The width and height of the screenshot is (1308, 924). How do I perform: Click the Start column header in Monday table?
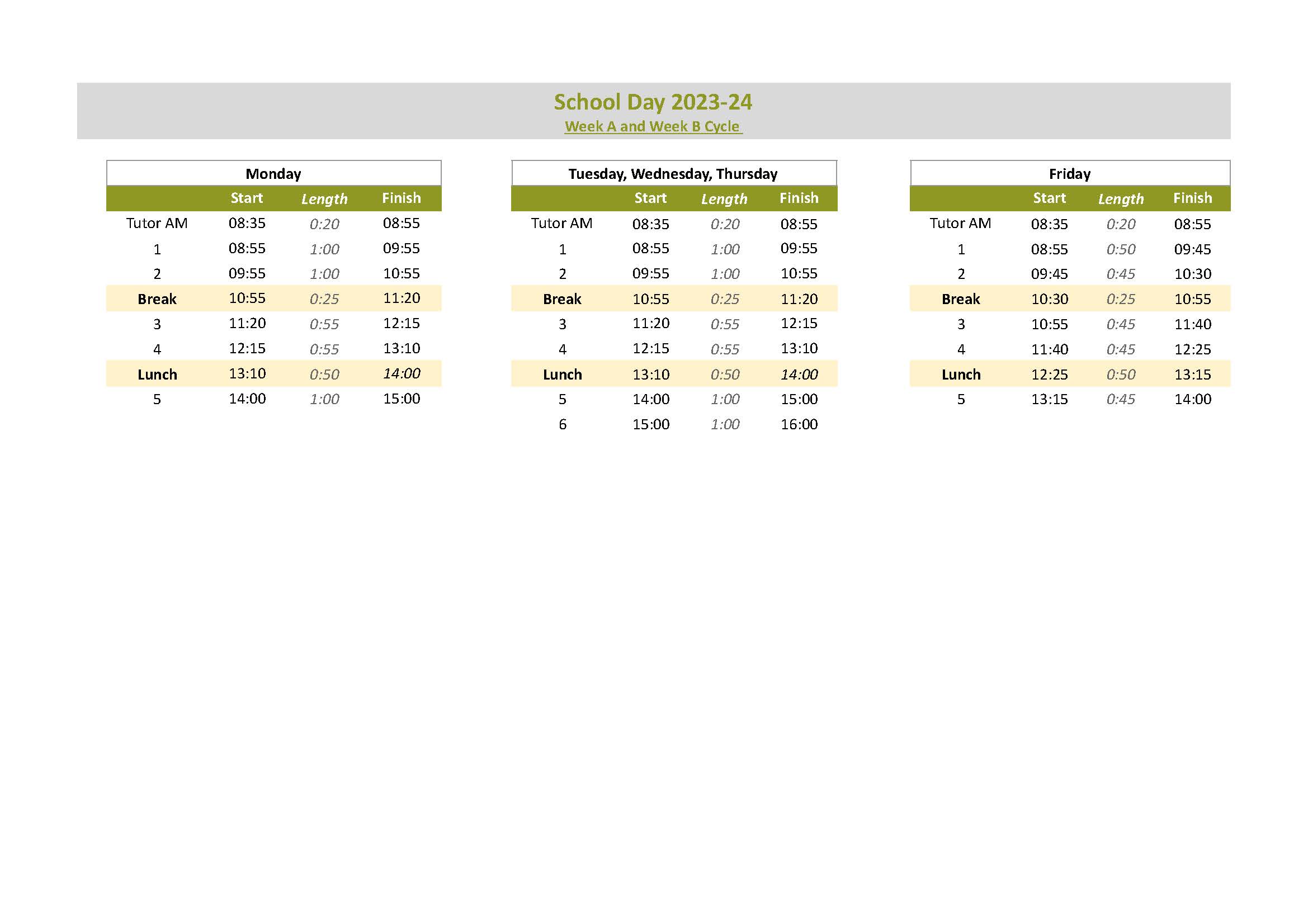click(x=247, y=198)
